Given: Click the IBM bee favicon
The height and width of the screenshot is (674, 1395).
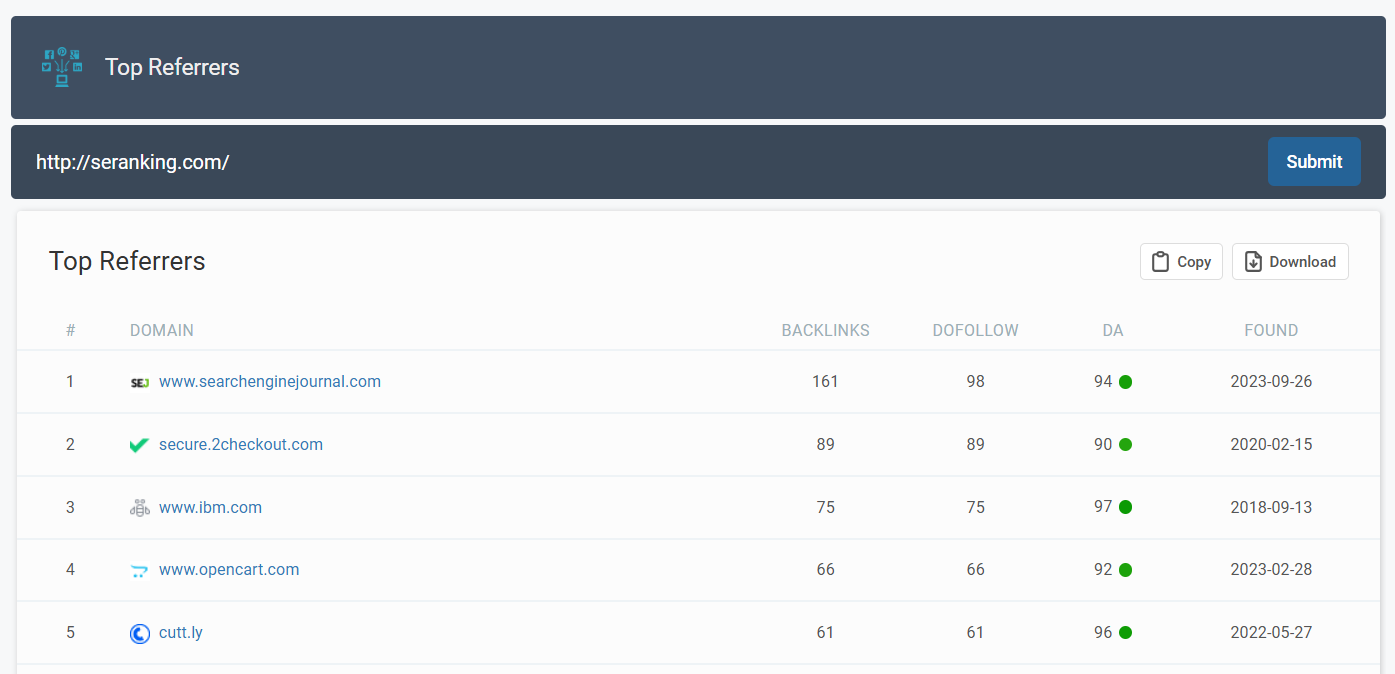Looking at the screenshot, I should click(x=140, y=508).
